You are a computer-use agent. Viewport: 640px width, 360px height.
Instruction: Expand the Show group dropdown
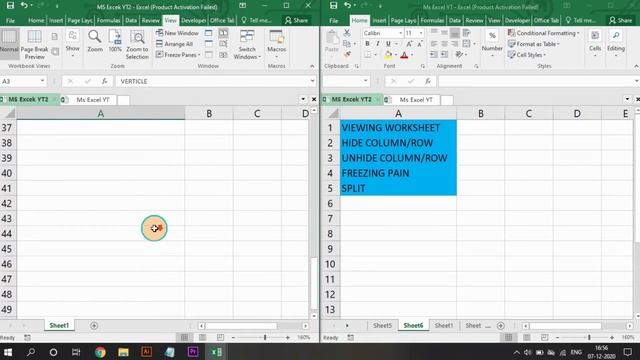72,43
